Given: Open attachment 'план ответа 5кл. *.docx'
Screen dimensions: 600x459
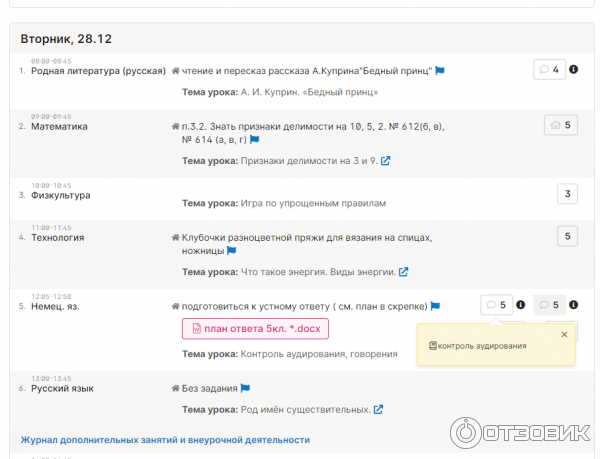Looking at the screenshot, I should (255, 329).
